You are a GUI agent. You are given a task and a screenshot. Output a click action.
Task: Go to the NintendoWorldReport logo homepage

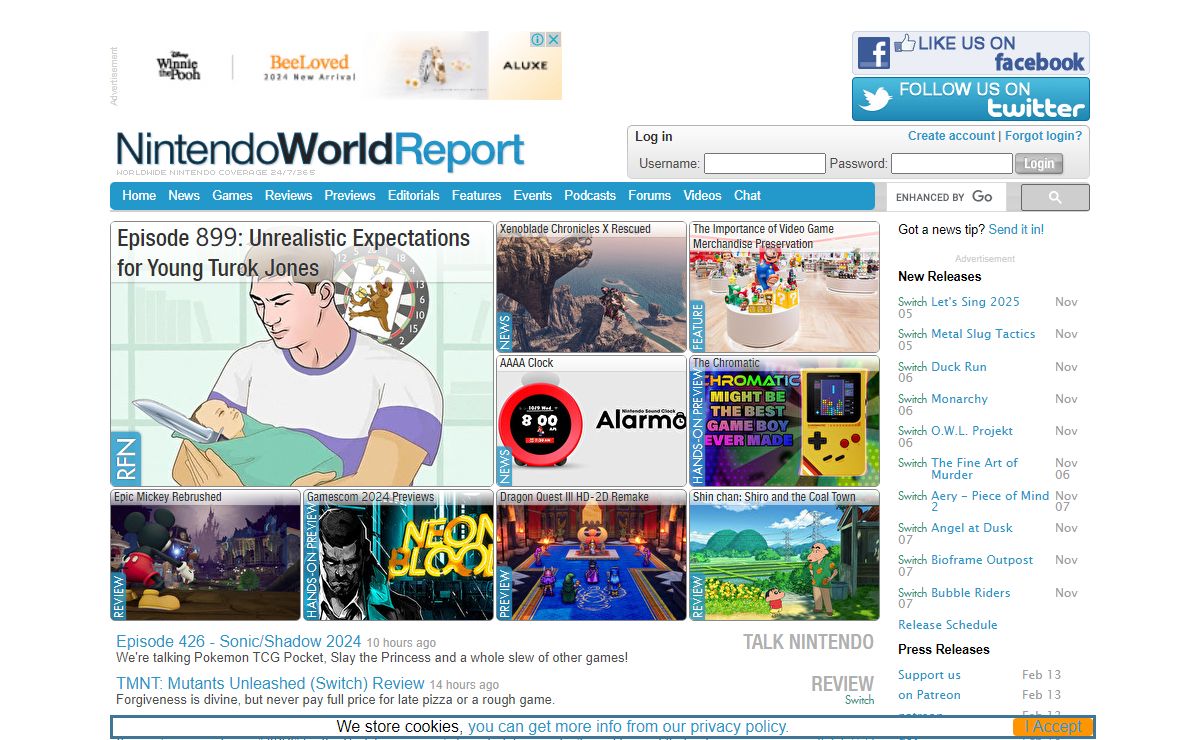(320, 151)
